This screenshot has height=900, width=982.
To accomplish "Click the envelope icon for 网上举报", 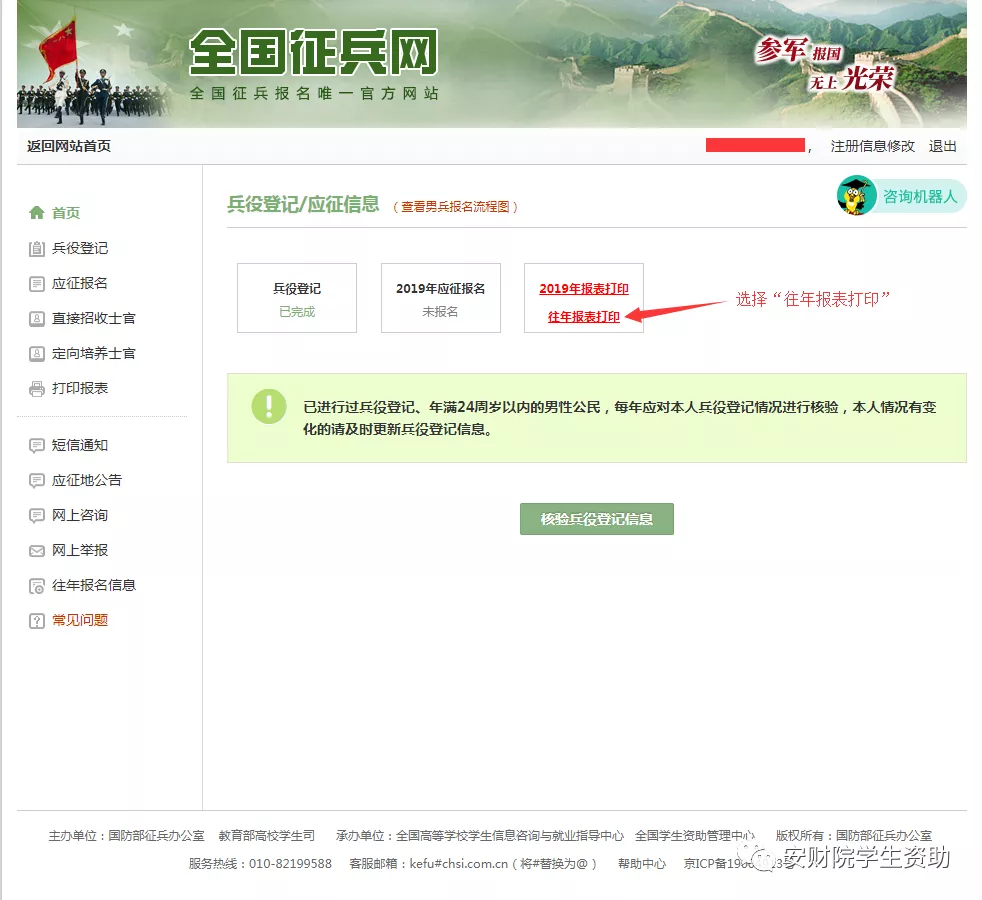I will 37,551.
